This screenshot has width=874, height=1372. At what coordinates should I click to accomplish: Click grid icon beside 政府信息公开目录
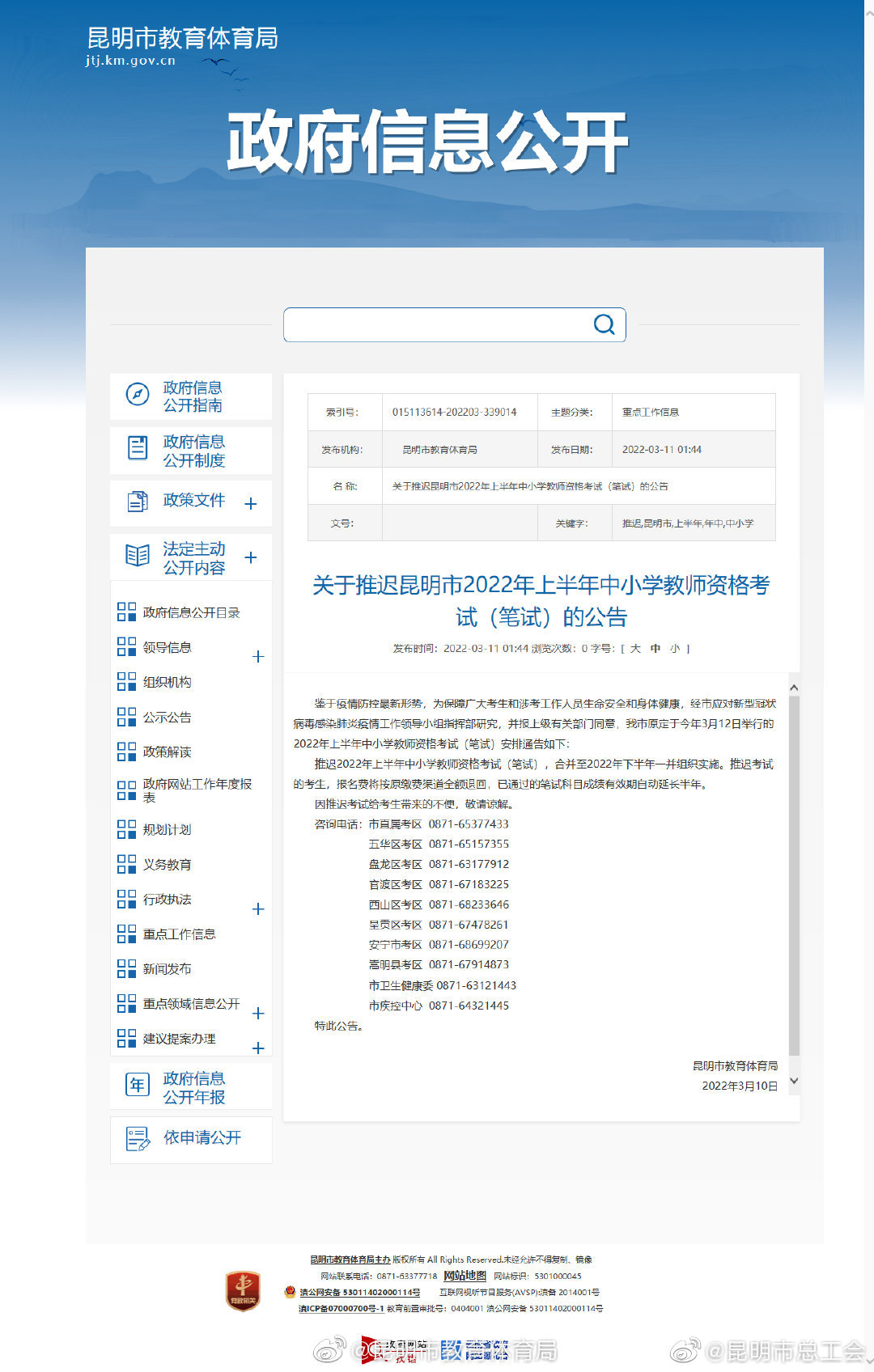click(x=126, y=612)
